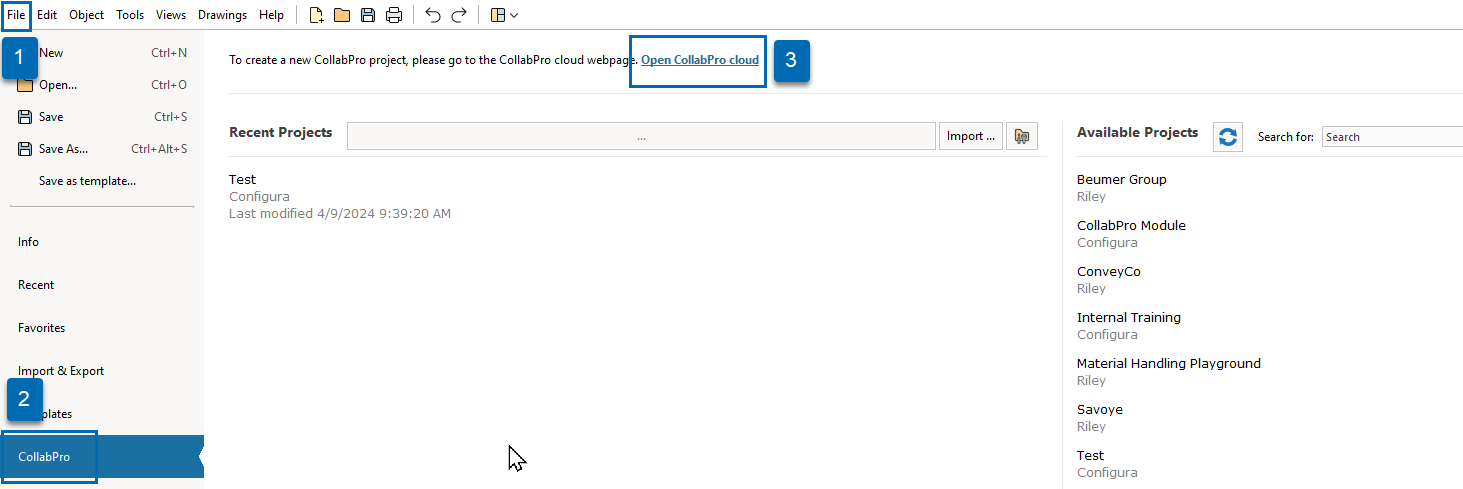The height and width of the screenshot is (489, 1463).
Task: Click the wide '...' path button
Action: 641,136
